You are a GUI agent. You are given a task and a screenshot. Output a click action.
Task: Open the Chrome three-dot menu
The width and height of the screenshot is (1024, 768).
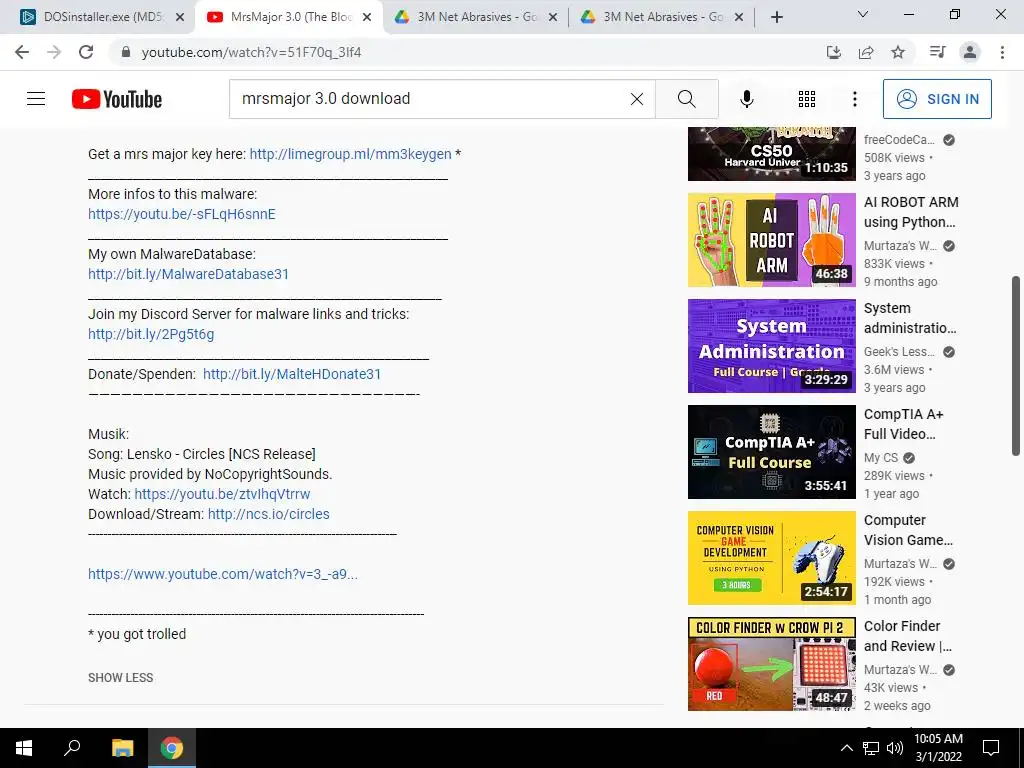tap(1002, 52)
